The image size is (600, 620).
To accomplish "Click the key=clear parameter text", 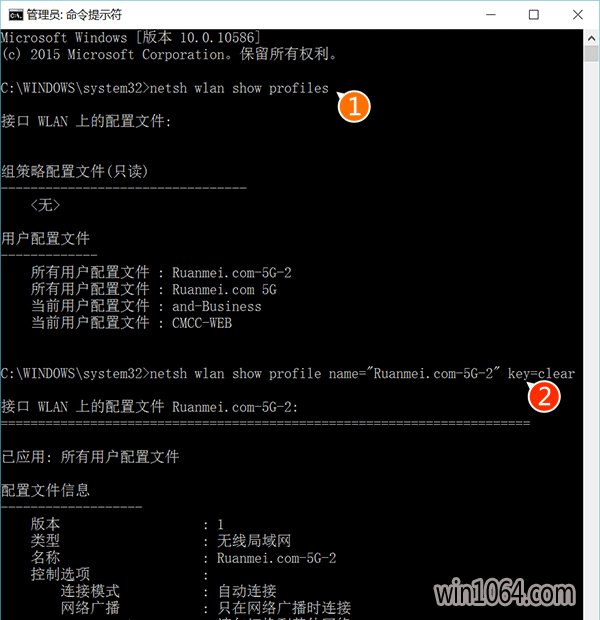I will (541, 374).
